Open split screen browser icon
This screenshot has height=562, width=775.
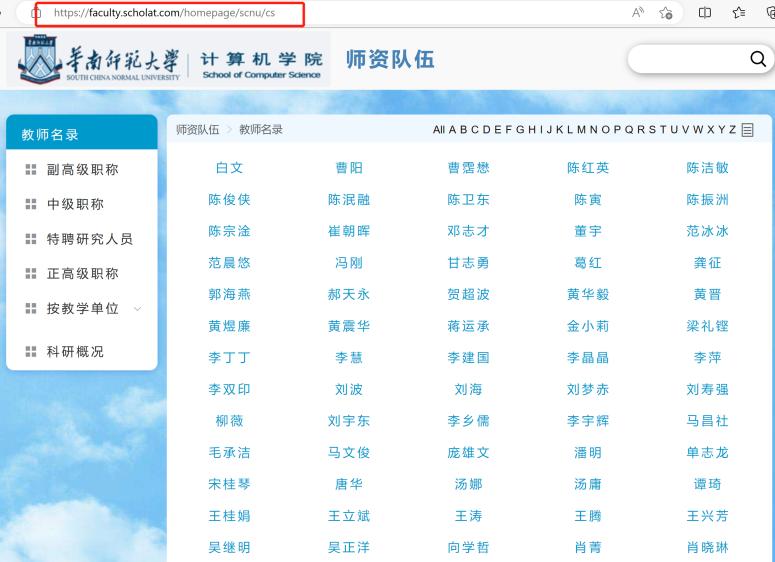click(704, 13)
